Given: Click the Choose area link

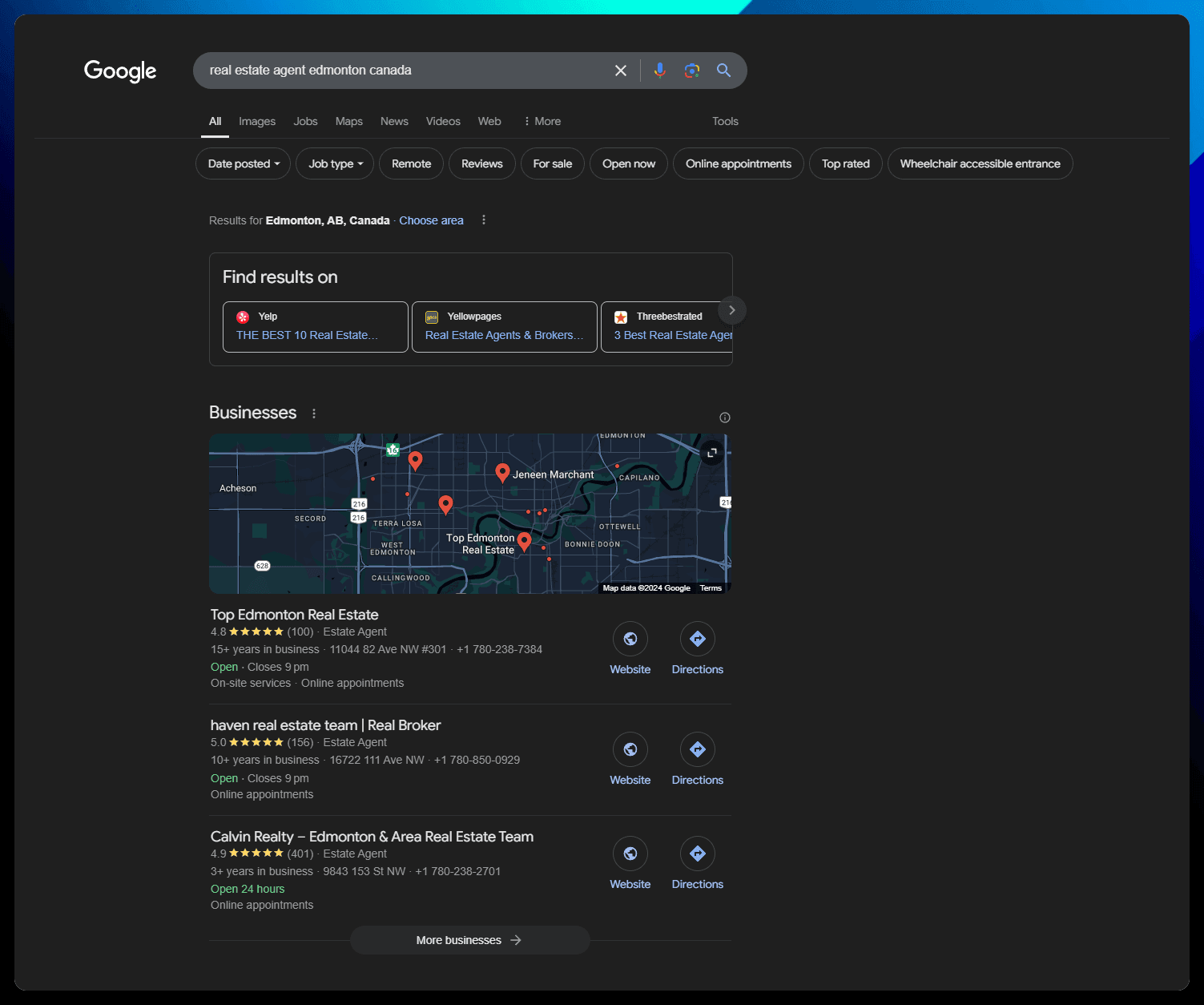Looking at the screenshot, I should click(431, 220).
